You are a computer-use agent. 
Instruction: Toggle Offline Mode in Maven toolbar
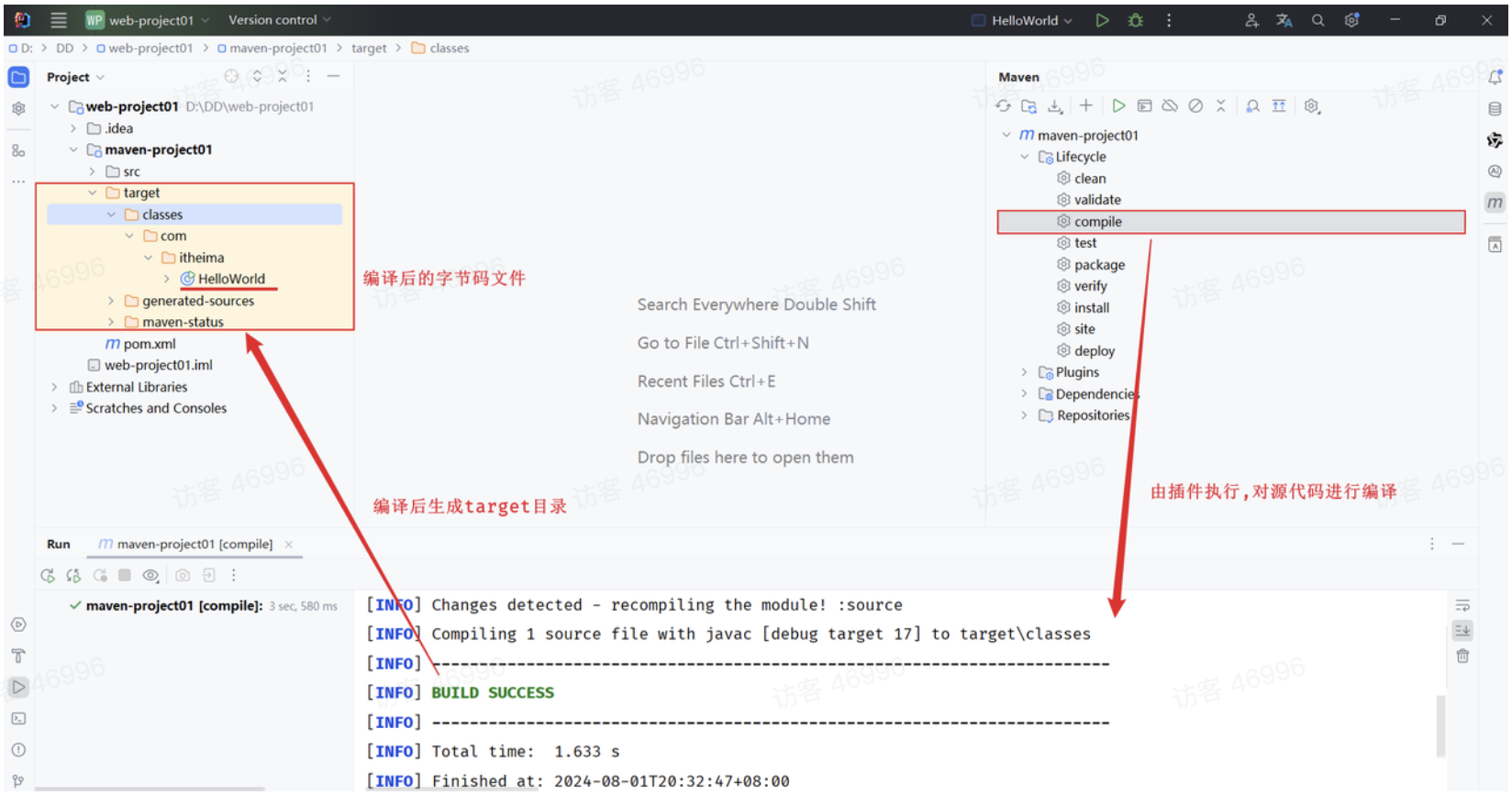(x=1170, y=106)
